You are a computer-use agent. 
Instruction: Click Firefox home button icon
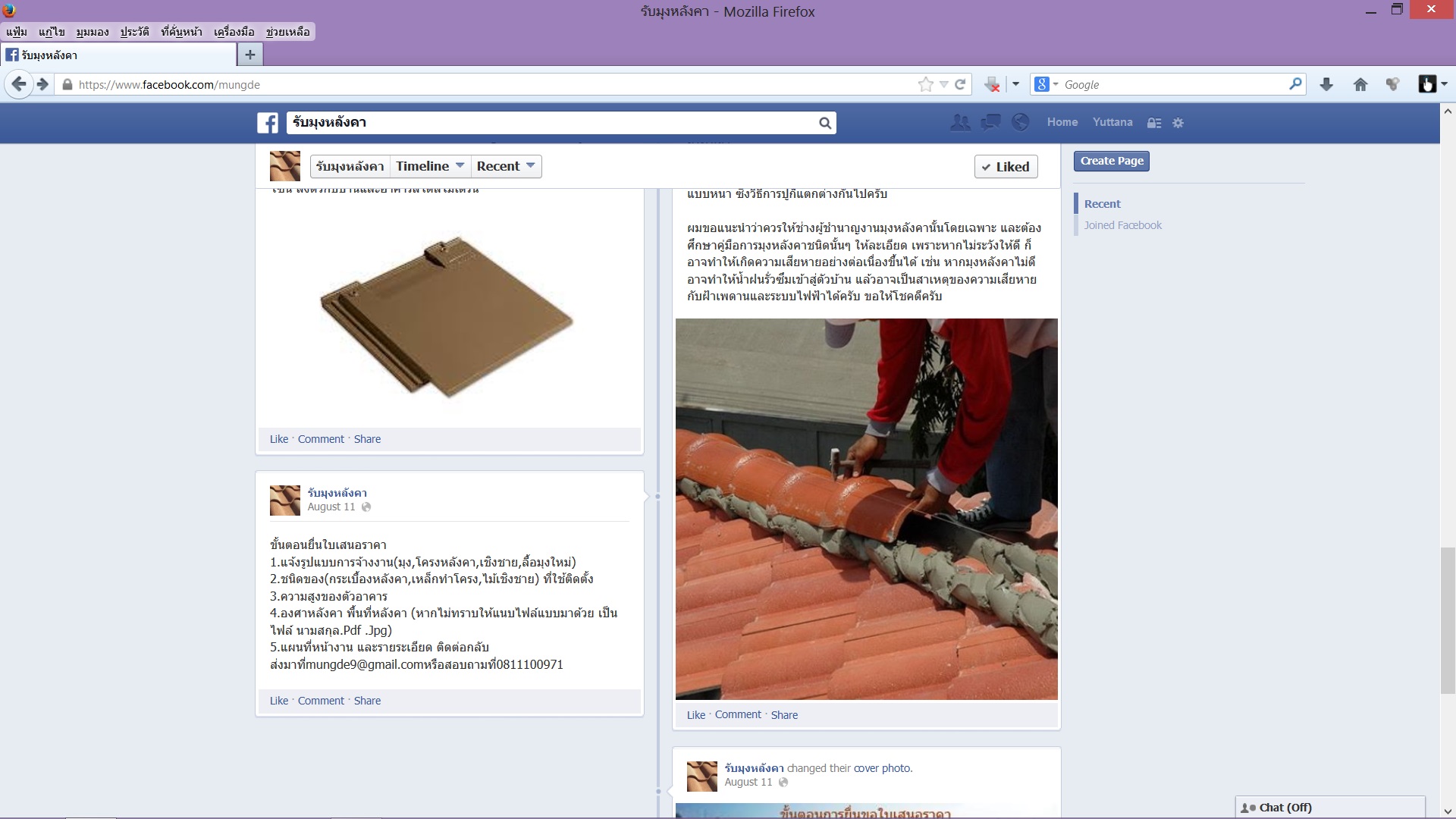tap(1360, 85)
